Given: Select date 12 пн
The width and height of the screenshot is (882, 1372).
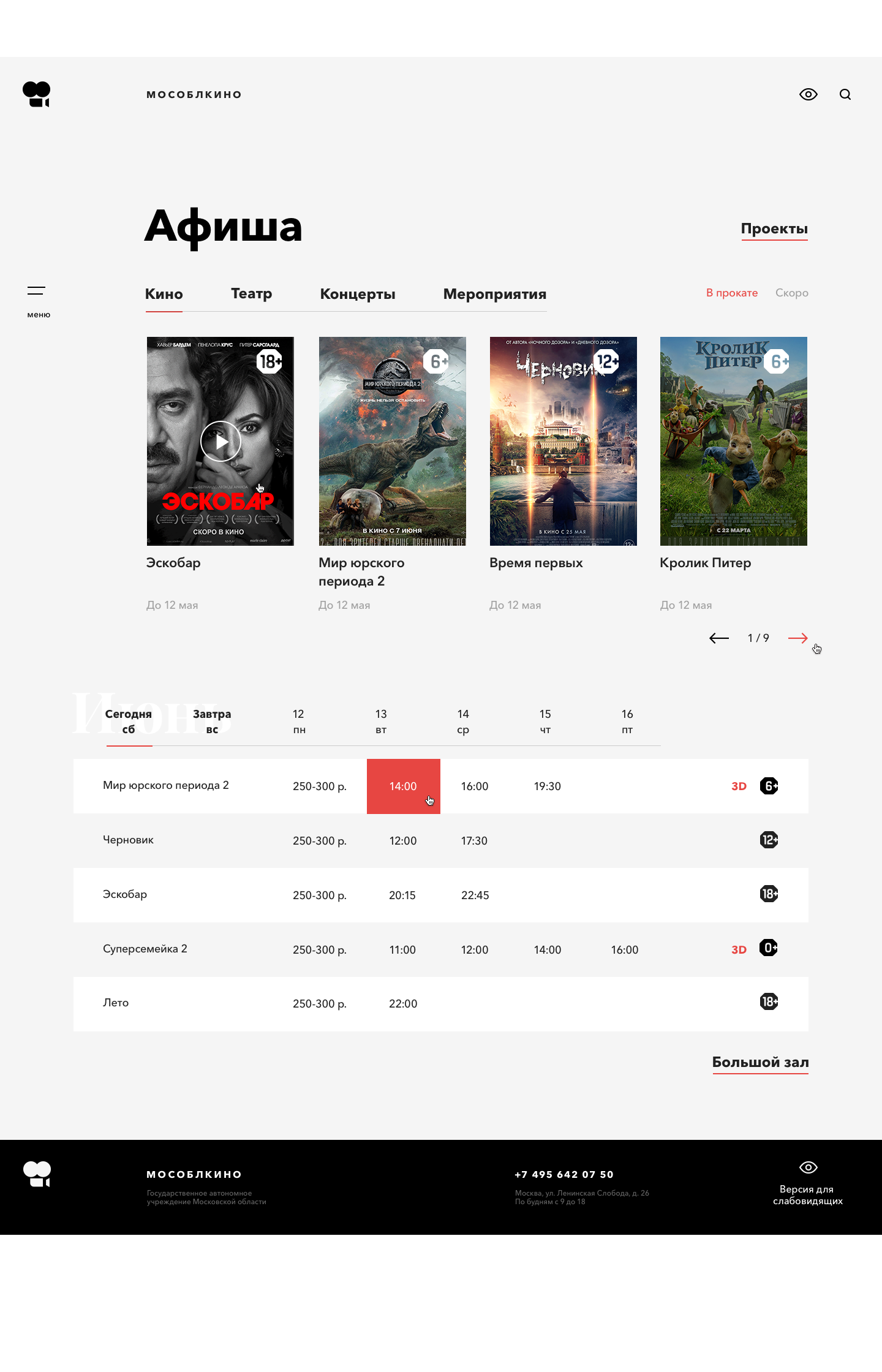Looking at the screenshot, I should (x=299, y=722).
